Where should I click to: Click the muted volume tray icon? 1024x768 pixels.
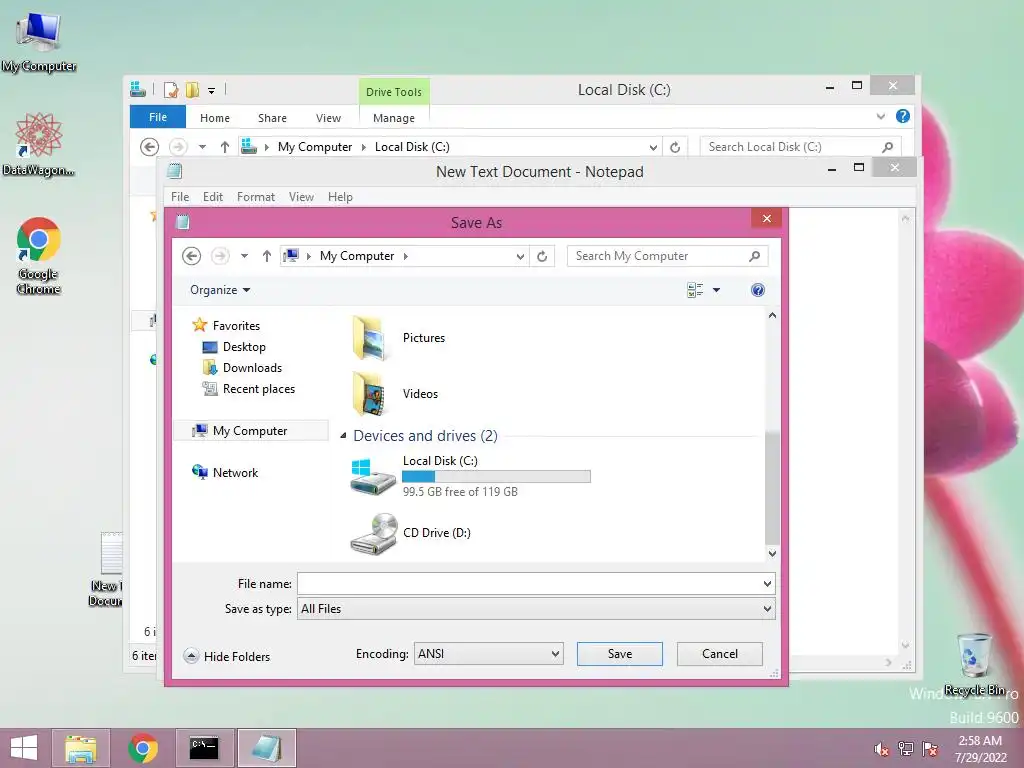(881, 749)
